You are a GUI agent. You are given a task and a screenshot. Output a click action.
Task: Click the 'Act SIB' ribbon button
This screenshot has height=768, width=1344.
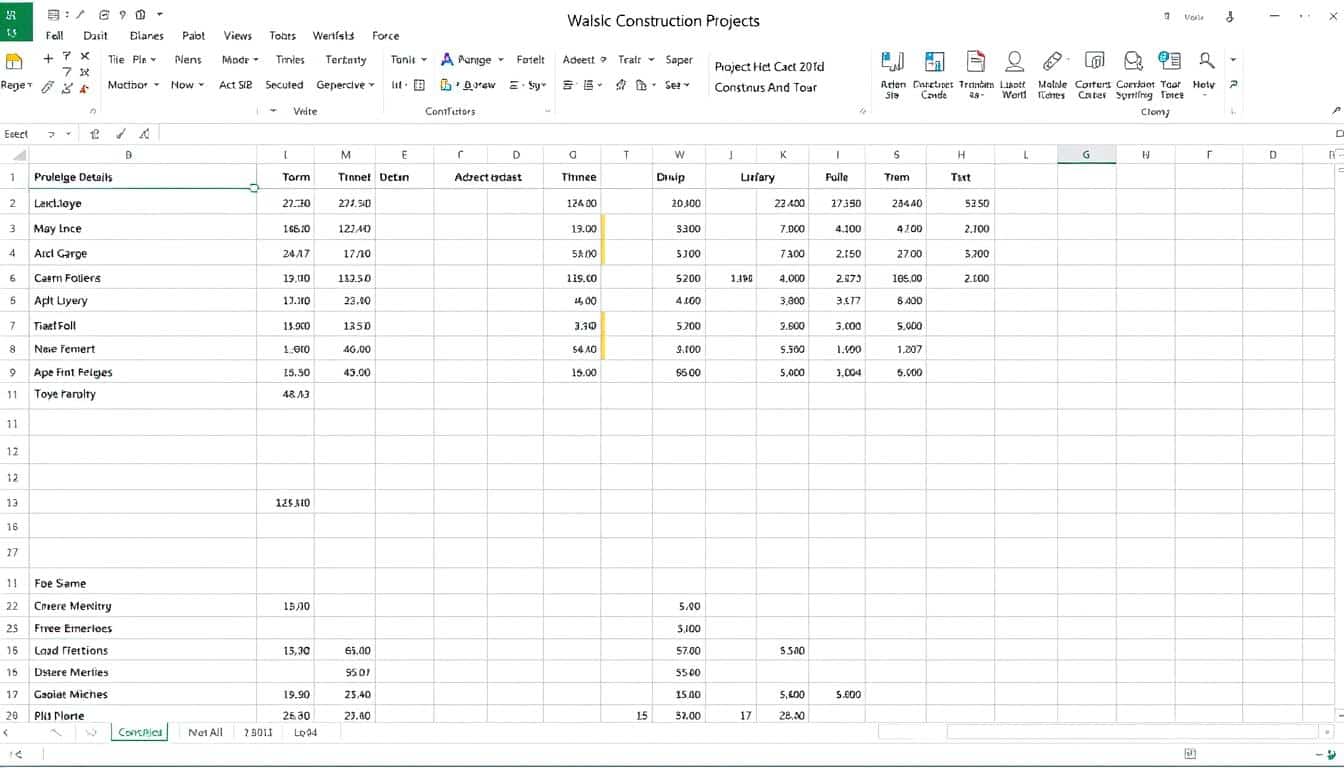[235, 85]
